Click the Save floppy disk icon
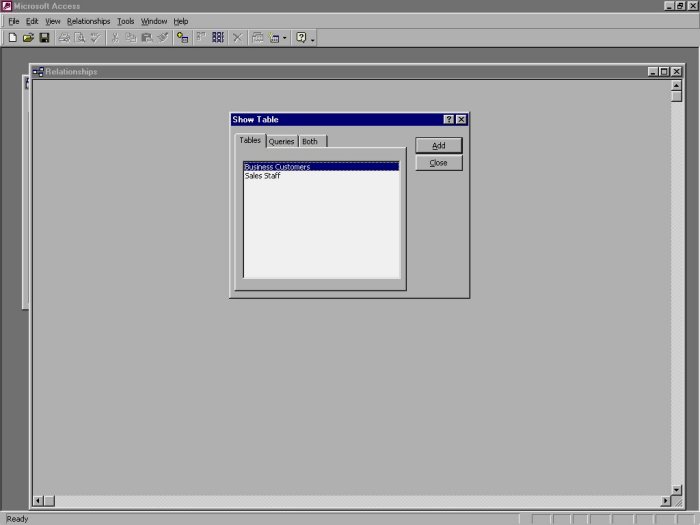This screenshot has height=525, width=700. coord(44,38)
